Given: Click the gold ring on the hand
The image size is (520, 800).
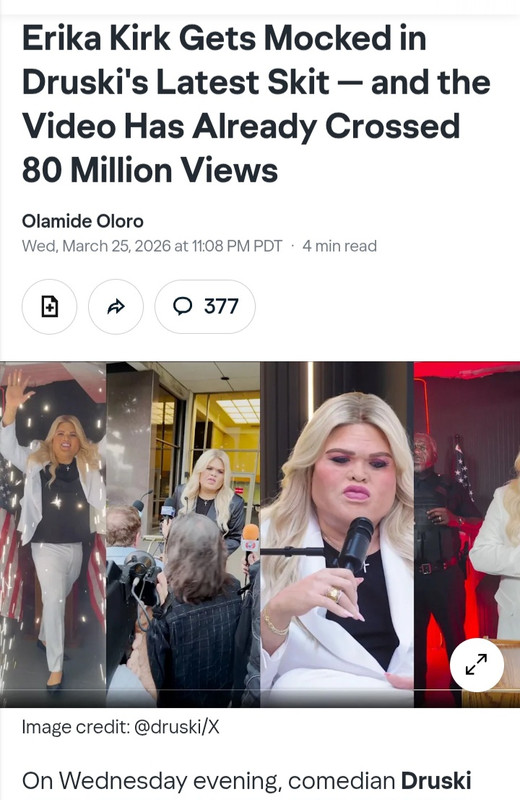Looking at the screenshot, I should [334, 594].
